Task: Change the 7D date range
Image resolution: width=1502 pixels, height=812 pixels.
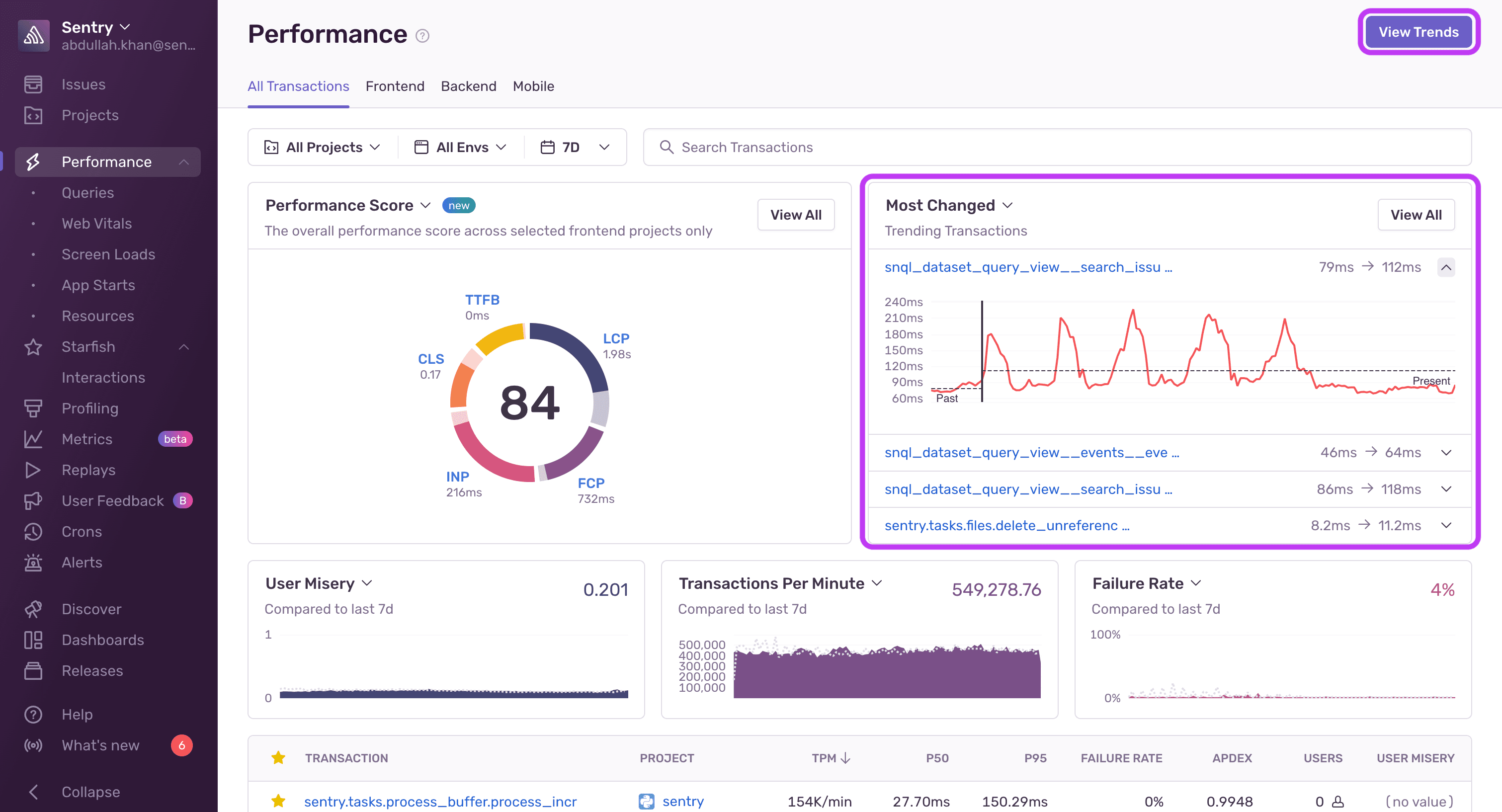Action: 575,147
